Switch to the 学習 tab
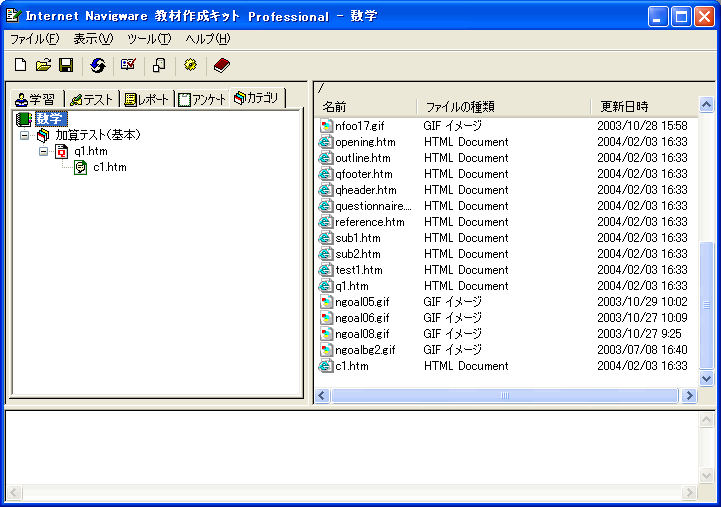721x507 pixels. (36, 99)
